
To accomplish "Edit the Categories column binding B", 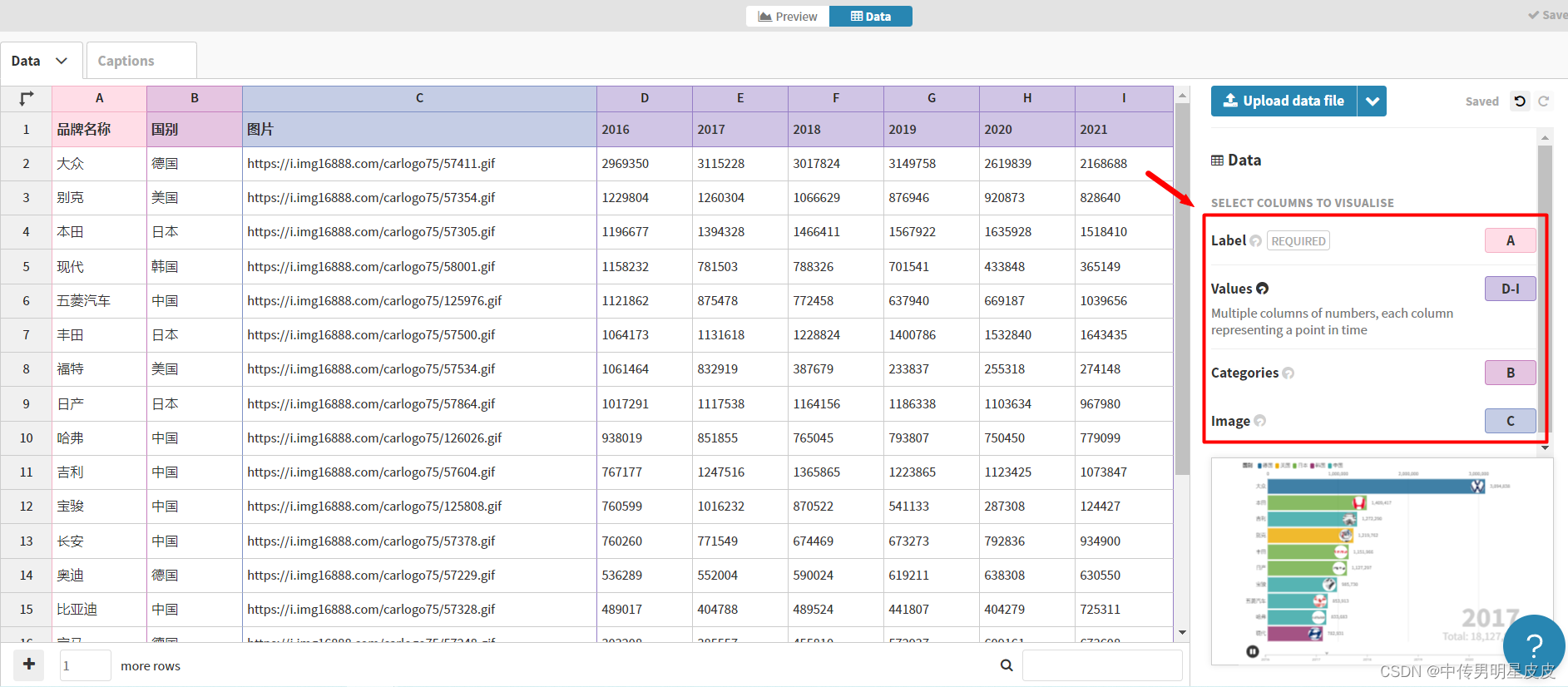I will (1511, 373).
